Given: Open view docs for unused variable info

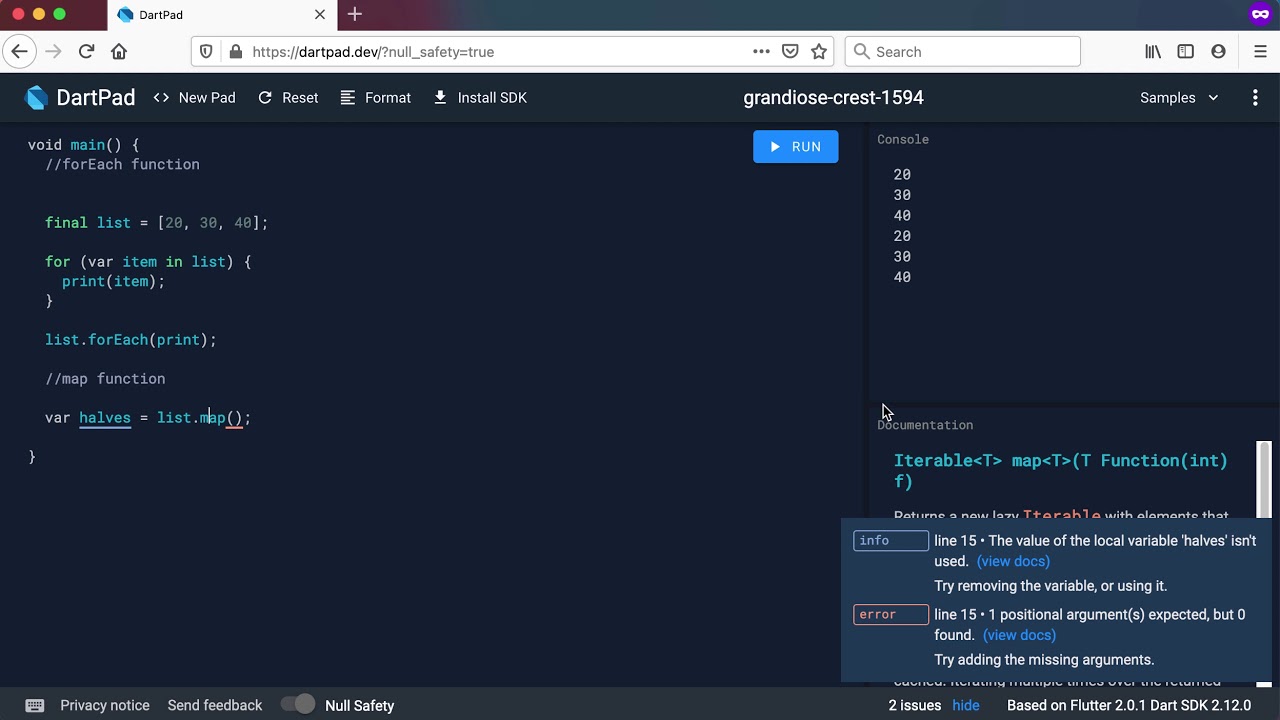Looking at the screenshot, I should [1013, 562].
